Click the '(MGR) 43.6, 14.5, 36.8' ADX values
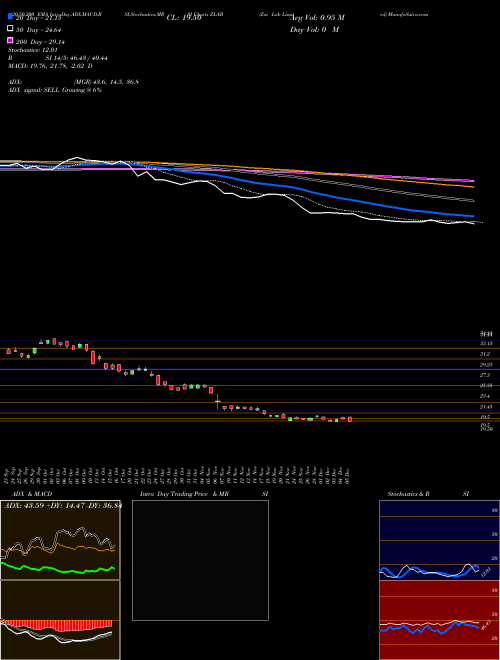The height and width of the screenshot is (660, 500). (x=106, y=82)
